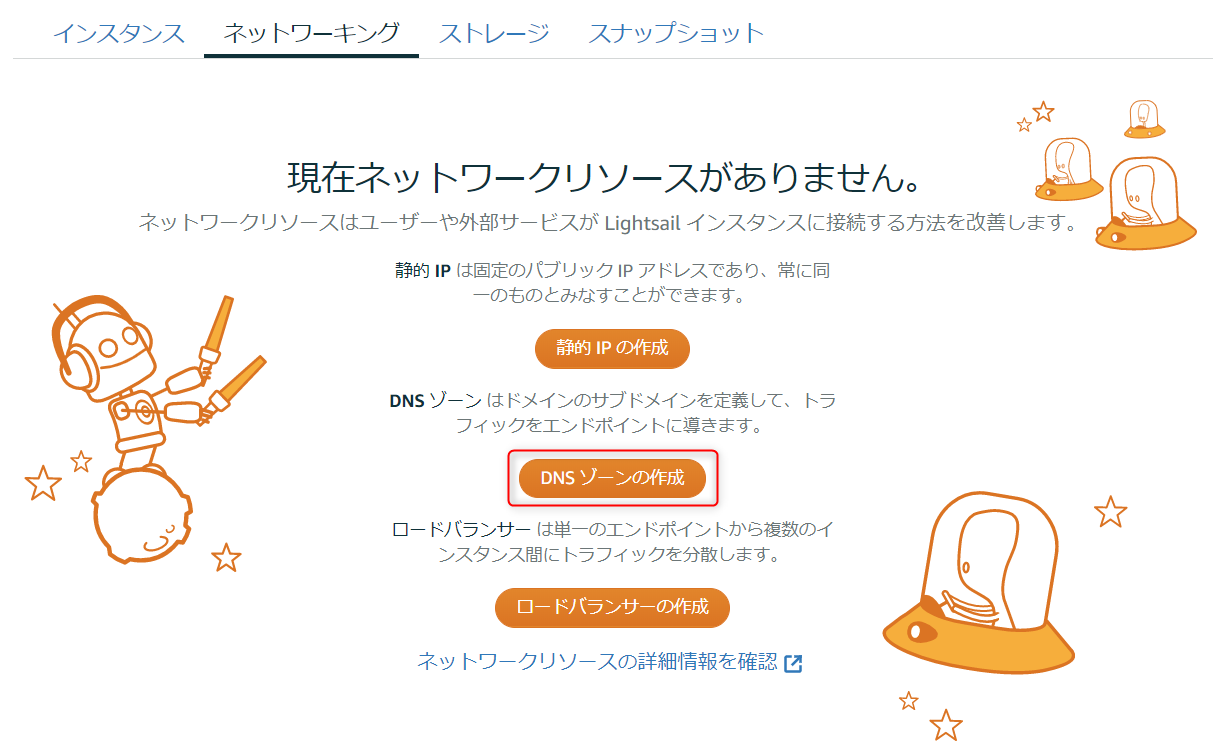Click the large star left of the moon
This screenshot has width=1222, height=747.
pos(43,483)
